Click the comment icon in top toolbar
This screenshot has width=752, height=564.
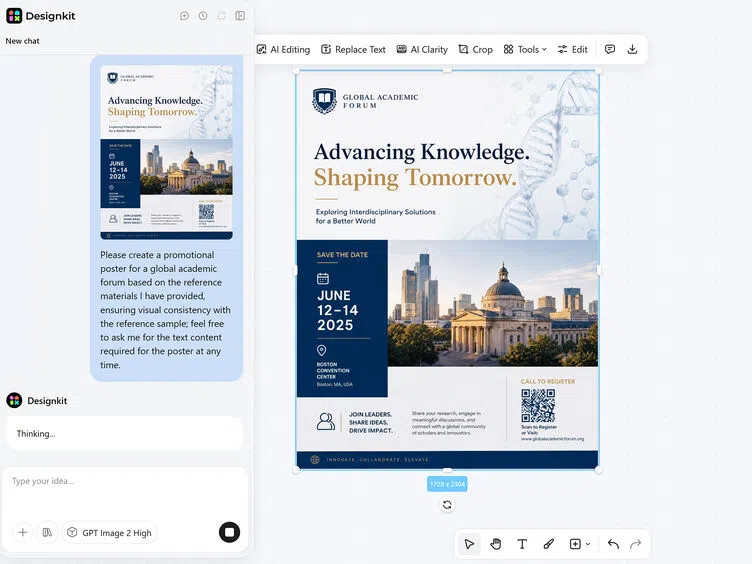(x=610, y=49)
